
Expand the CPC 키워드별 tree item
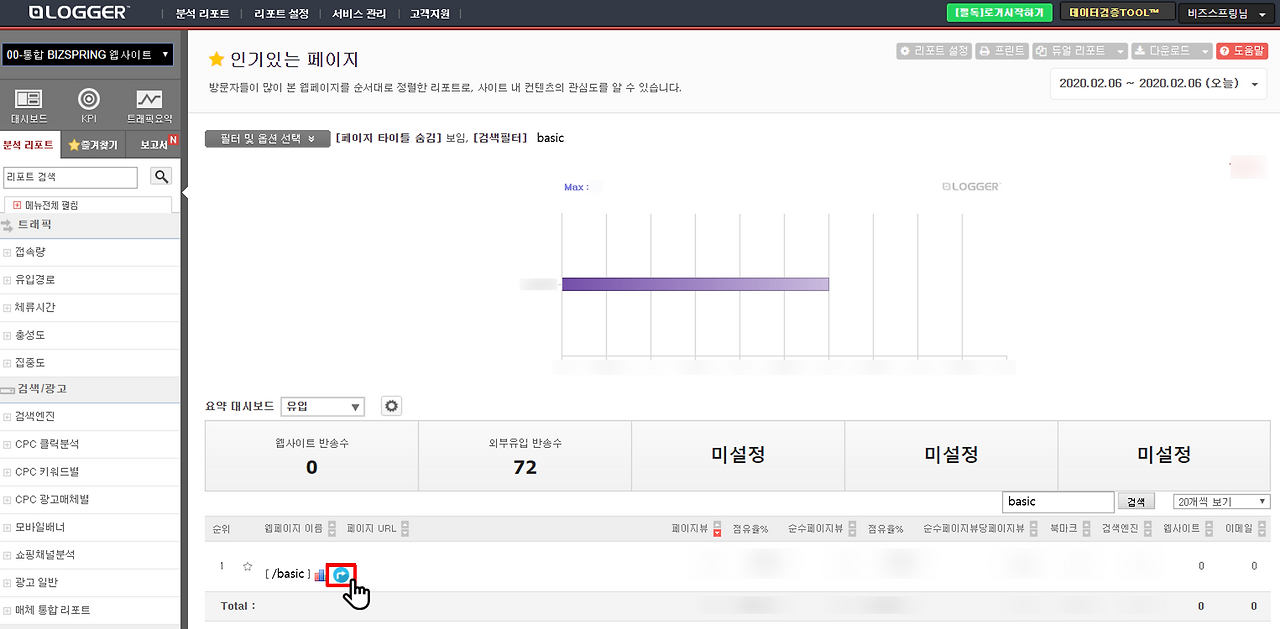point(7,472)
